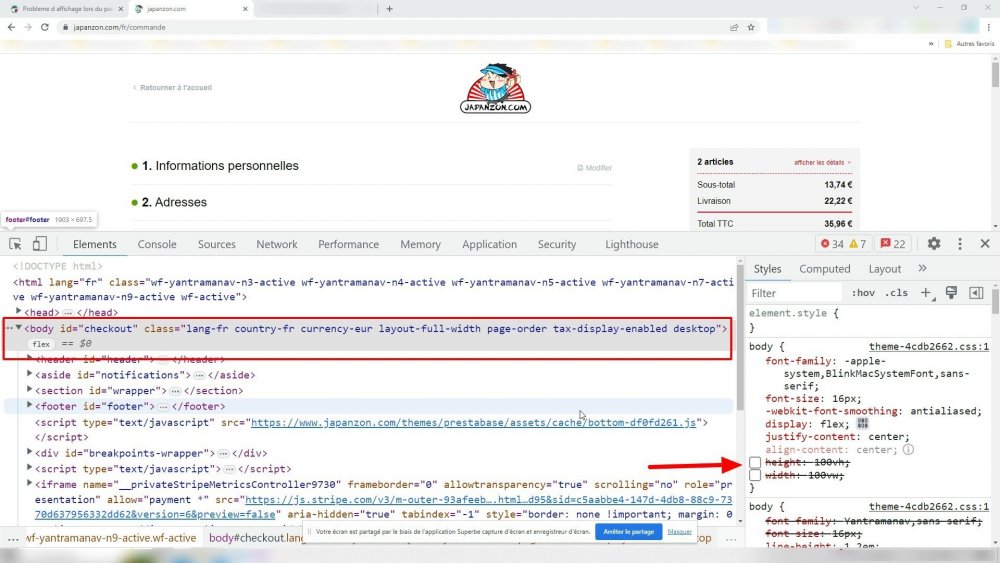1000x563 pixels.
Task: Expand the div#breakpoints-wrapper node
Action: pos(29,452)
